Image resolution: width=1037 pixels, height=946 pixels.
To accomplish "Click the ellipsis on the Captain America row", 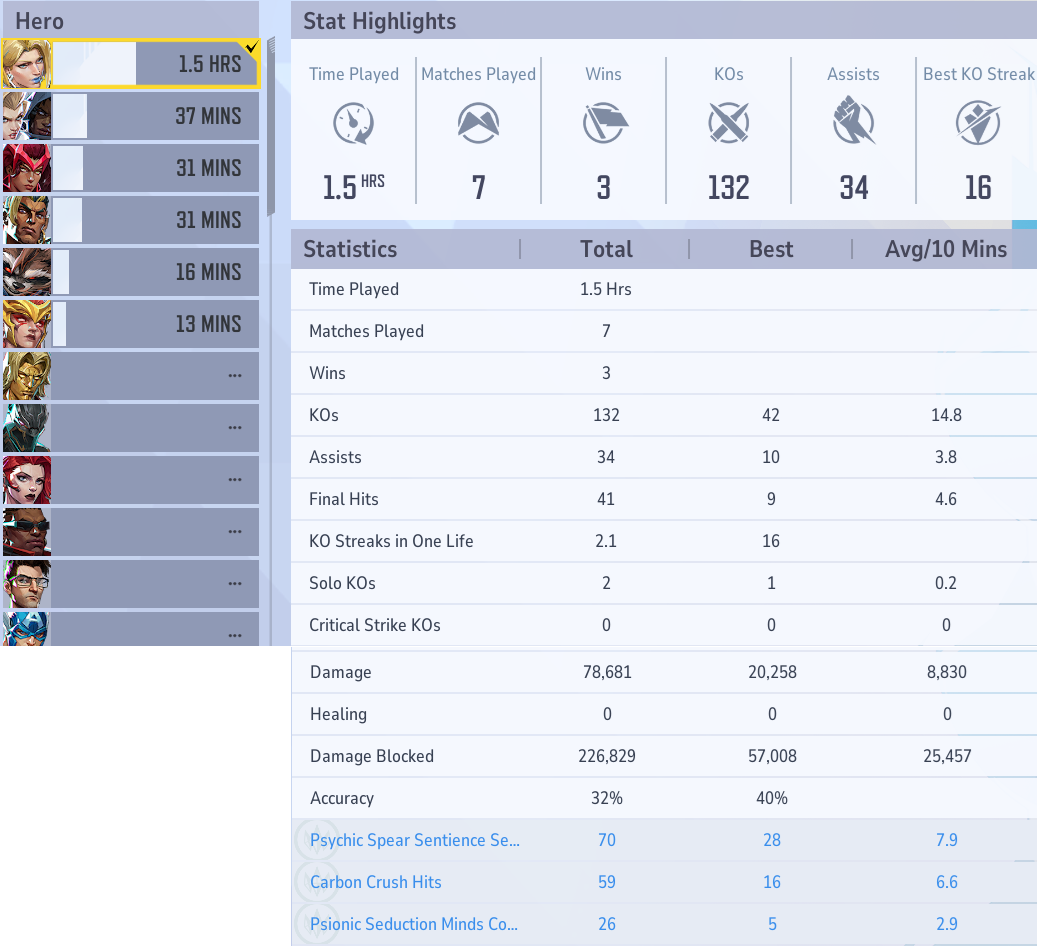I will [235, 636].
